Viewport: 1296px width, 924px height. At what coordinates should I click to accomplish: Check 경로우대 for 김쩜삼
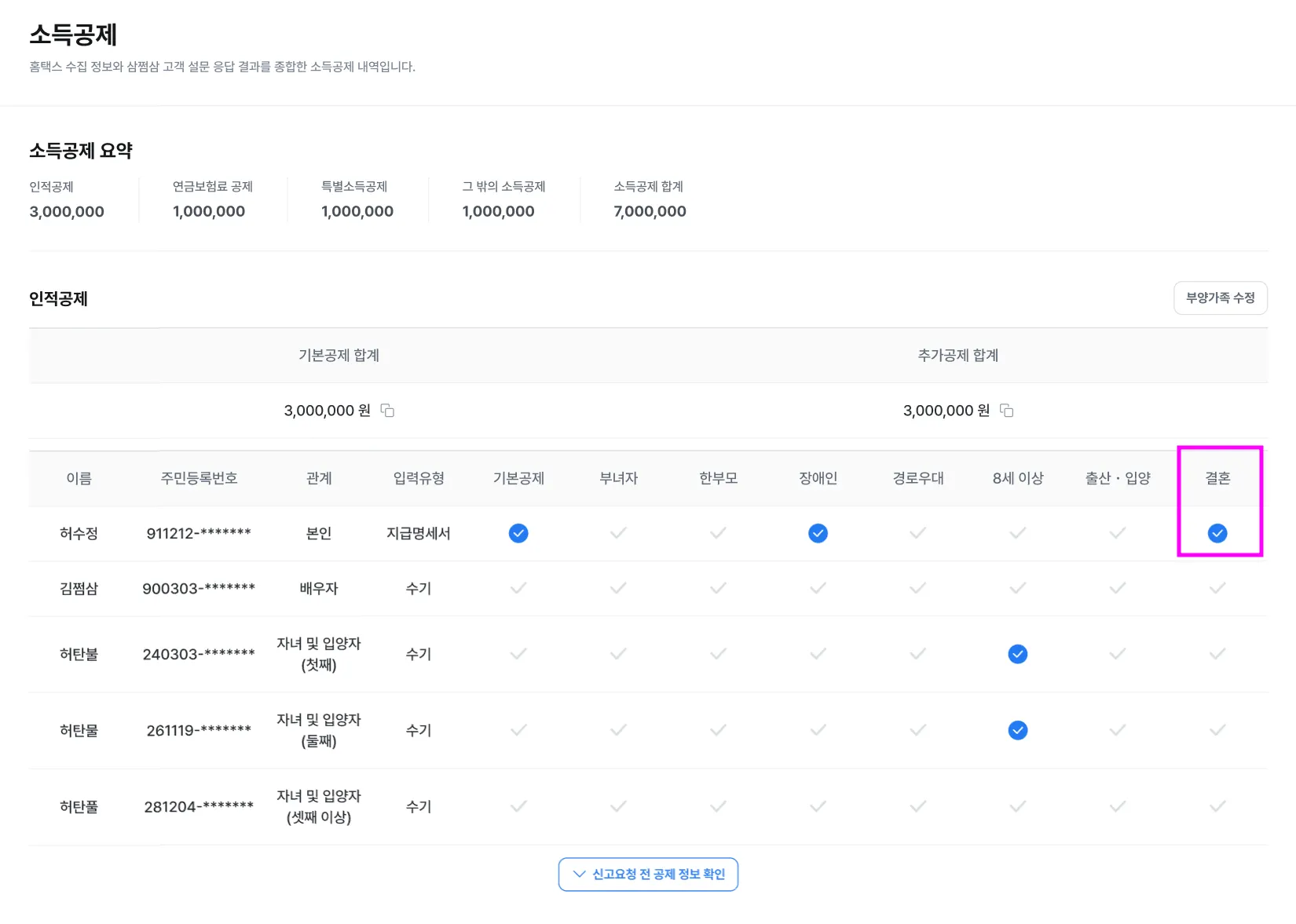click(917, 588)
